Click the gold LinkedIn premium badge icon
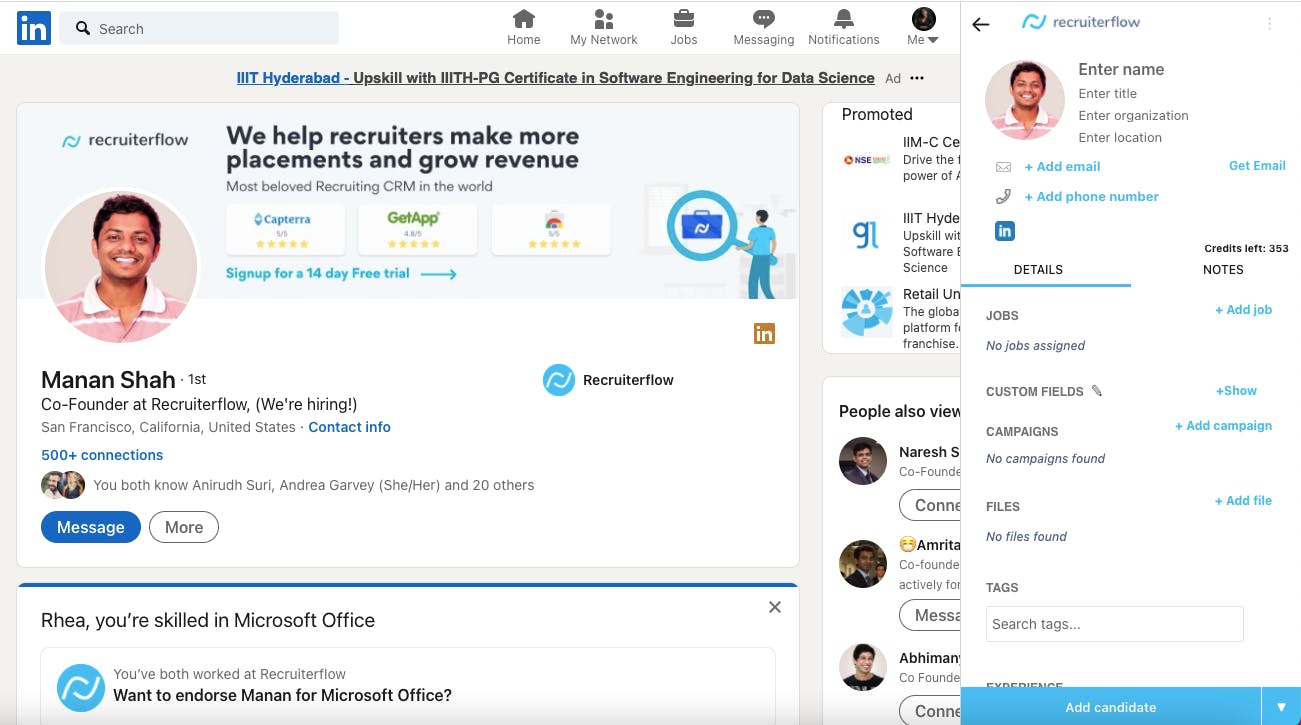 pos(764,334)
